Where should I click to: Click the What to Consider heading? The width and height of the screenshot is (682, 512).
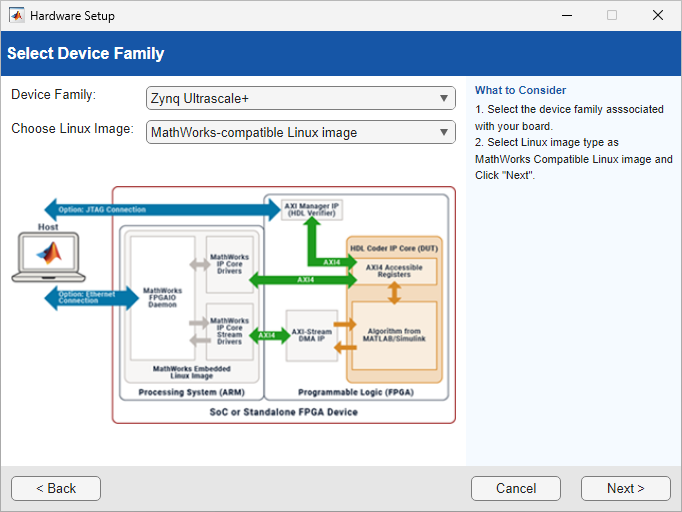click(x=520, y=90)
